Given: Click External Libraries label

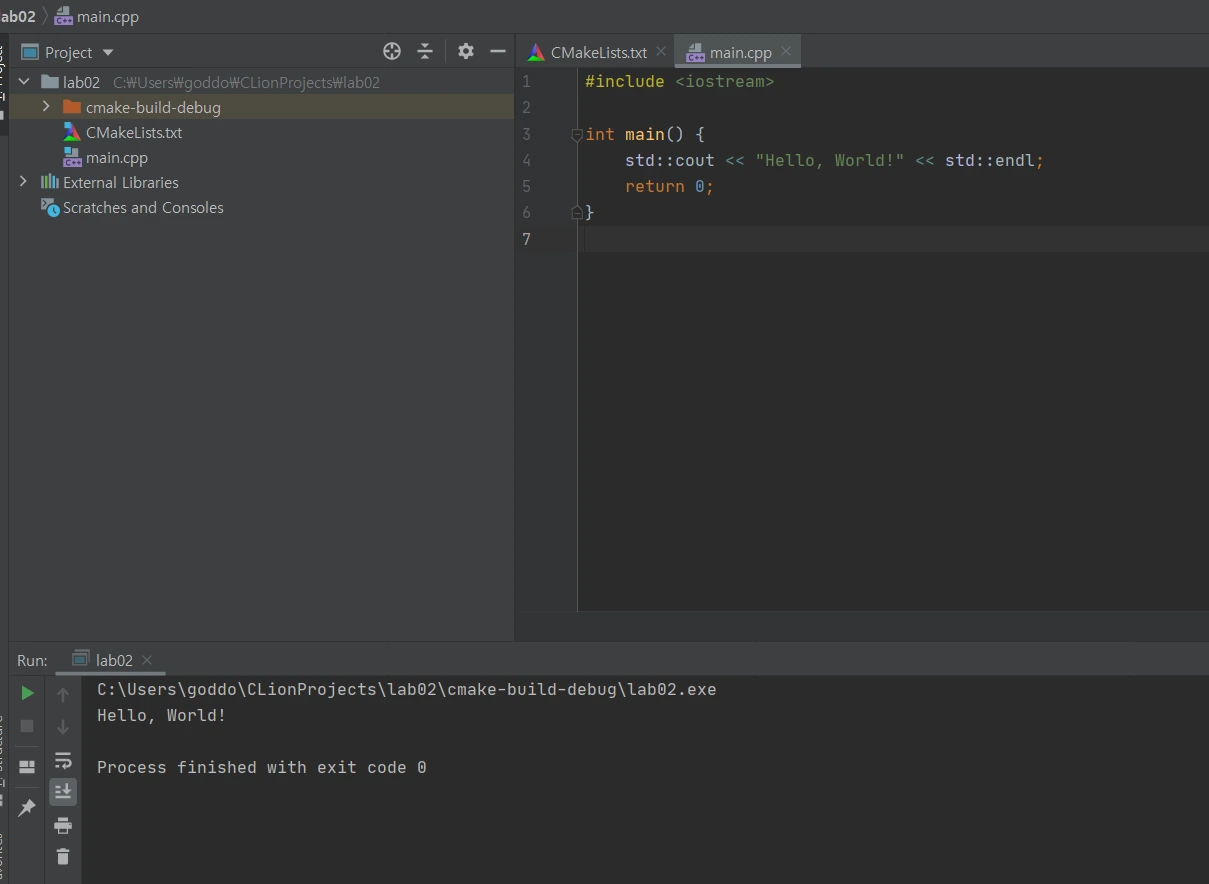Looking at the screenshot, I should 121,182.
